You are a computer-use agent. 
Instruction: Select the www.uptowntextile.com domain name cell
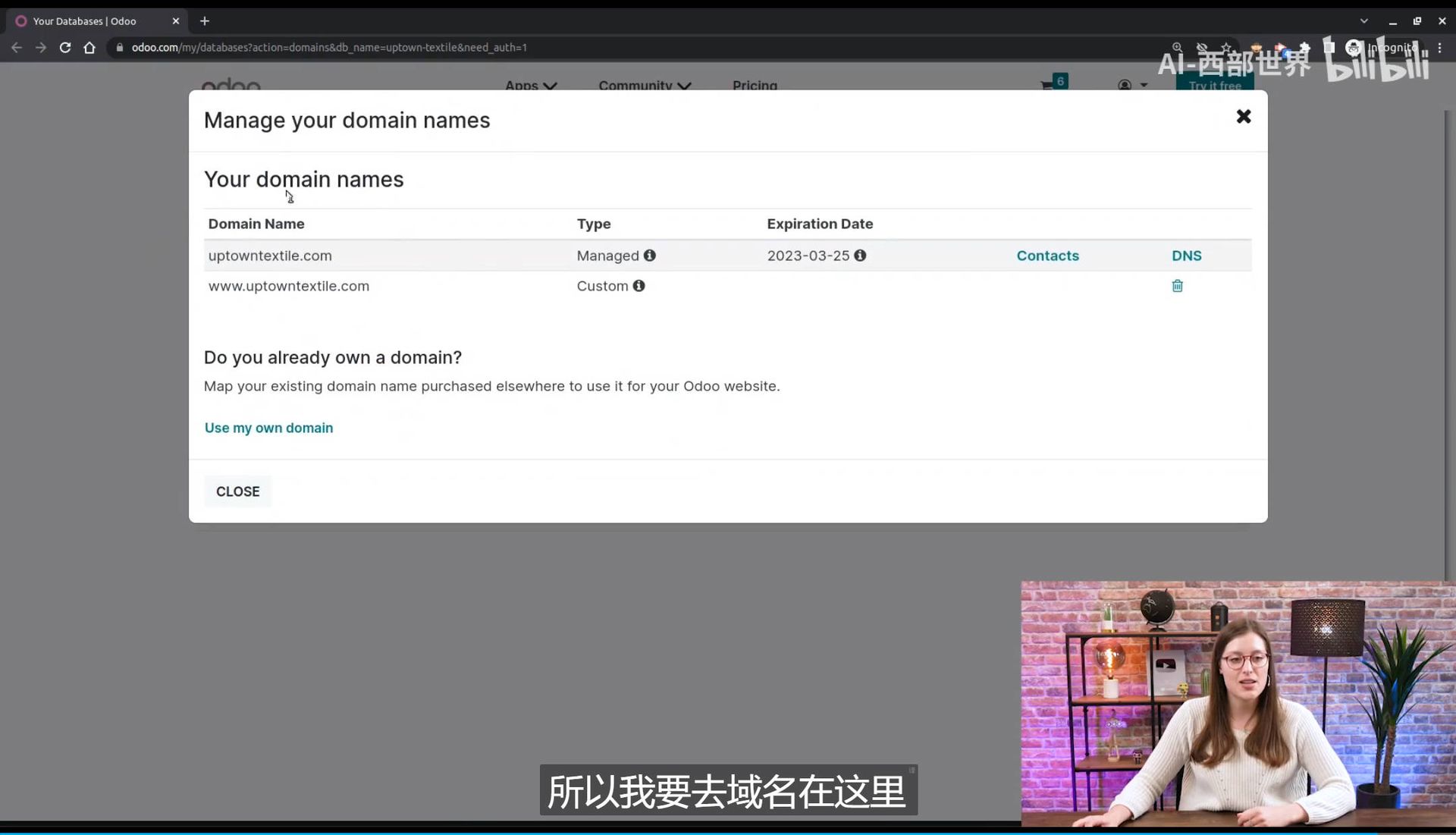[289, 286]
